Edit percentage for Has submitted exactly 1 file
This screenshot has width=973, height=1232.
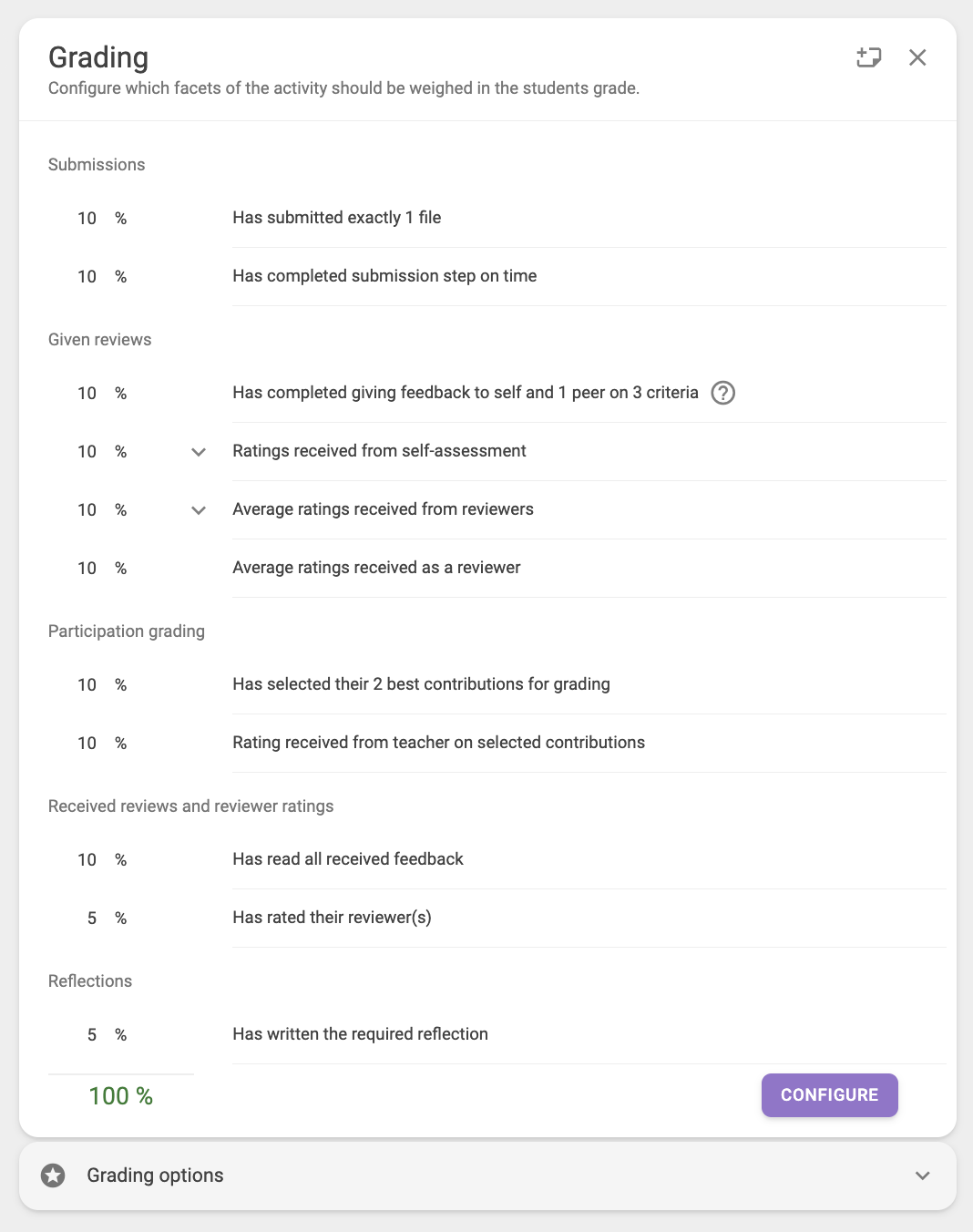pos(87,219)
